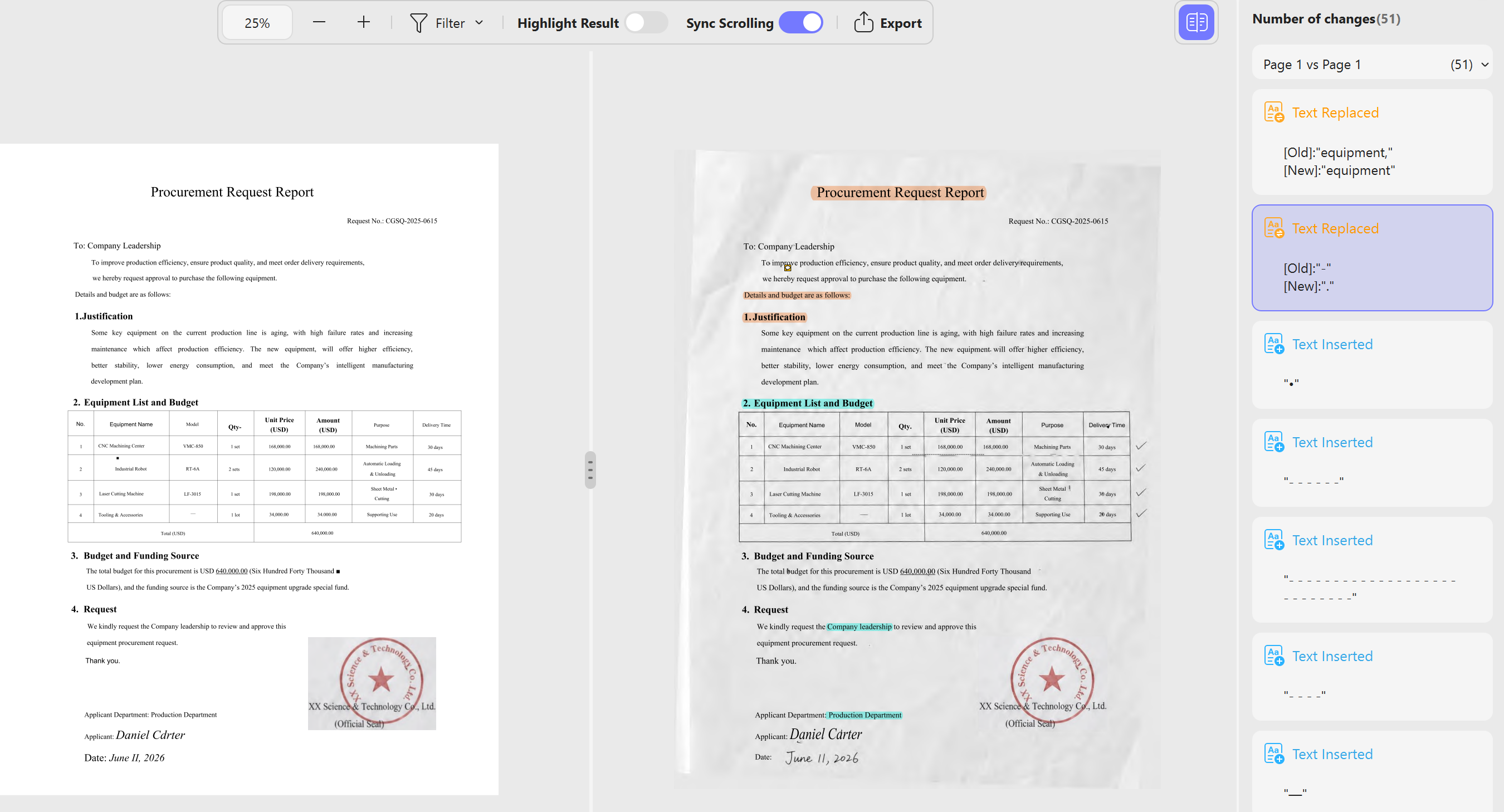Click '640,000.00' total cell in right table
The image size is (1504, 812).
pyautogui.click(x=994, y=532)
